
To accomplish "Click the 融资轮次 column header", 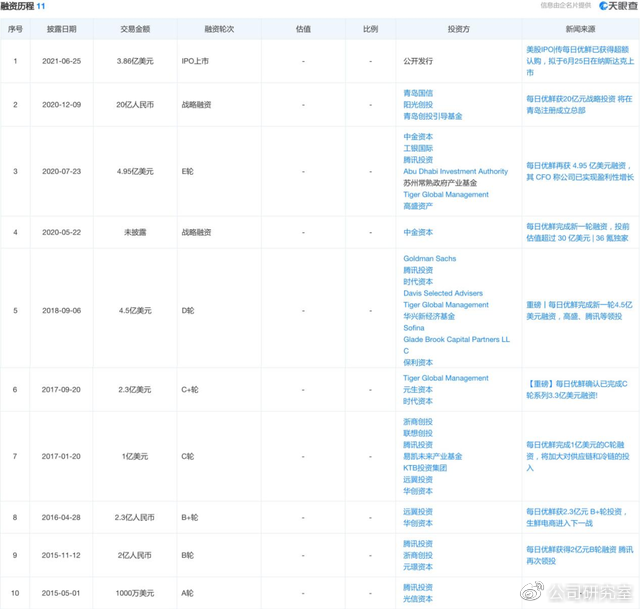I will (219, 29).
